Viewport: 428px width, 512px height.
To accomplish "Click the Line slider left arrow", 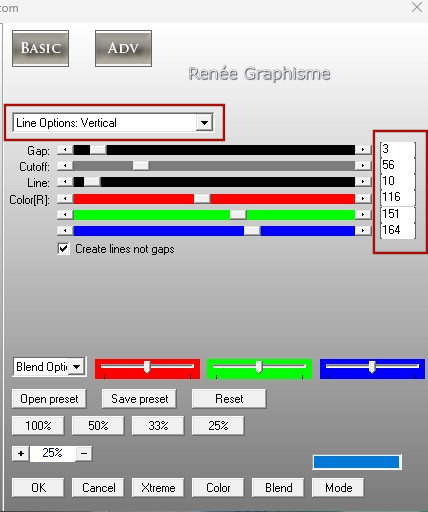I will [x=65, y=182].
